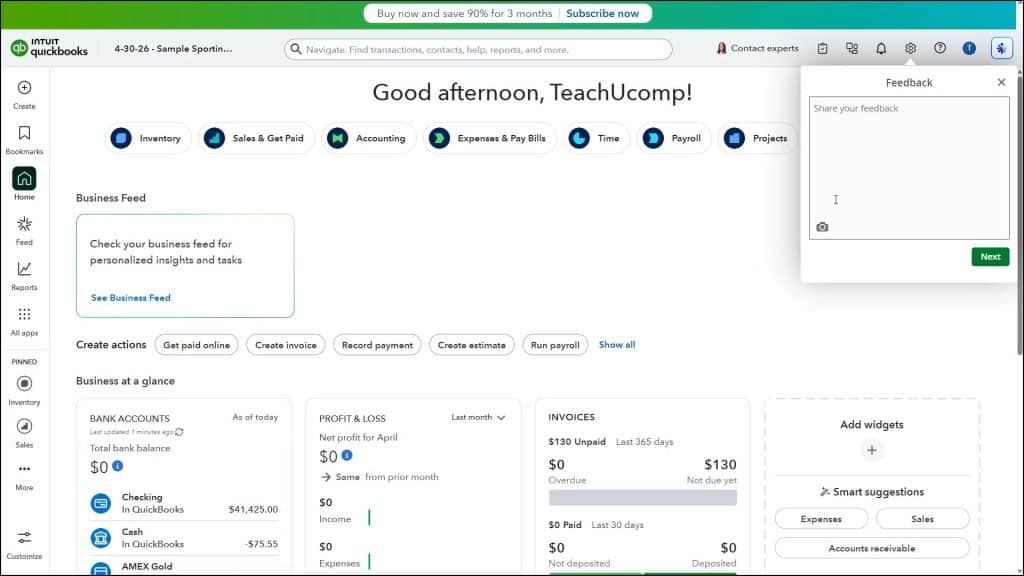Image resolution: width=1024 pixels, height=576 pixels.
Task: Show all create actions
Action: coord(616,344)
